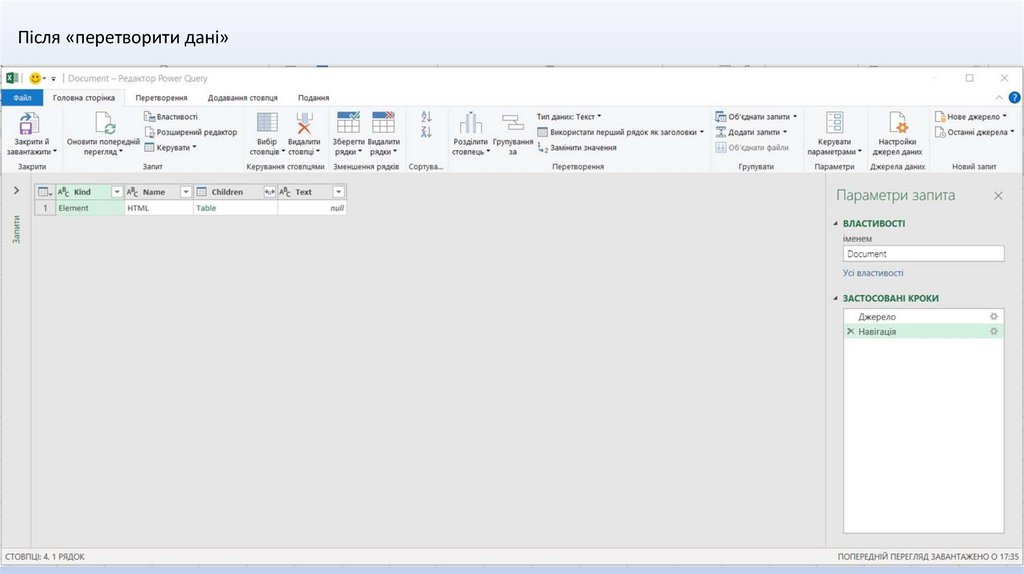Screen dimensions: 1024x574
Task: Open the Name column filter dropdown
Action: (x=185, y=192)
